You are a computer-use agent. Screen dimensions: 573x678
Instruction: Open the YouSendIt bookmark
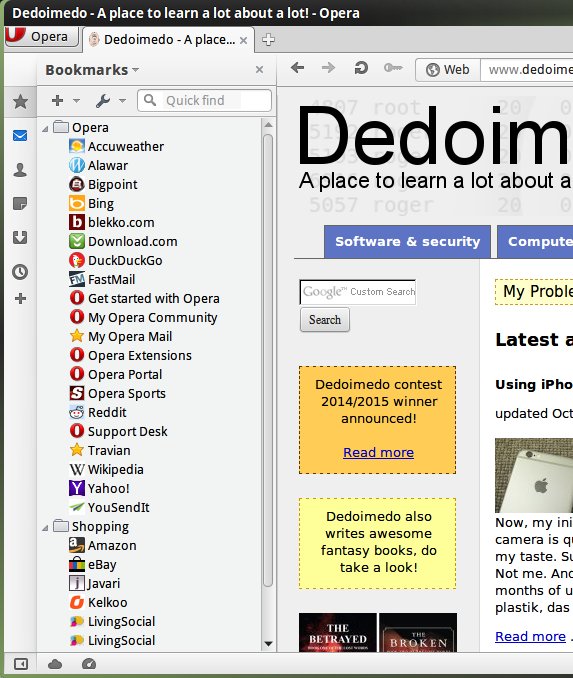point(109,508)
